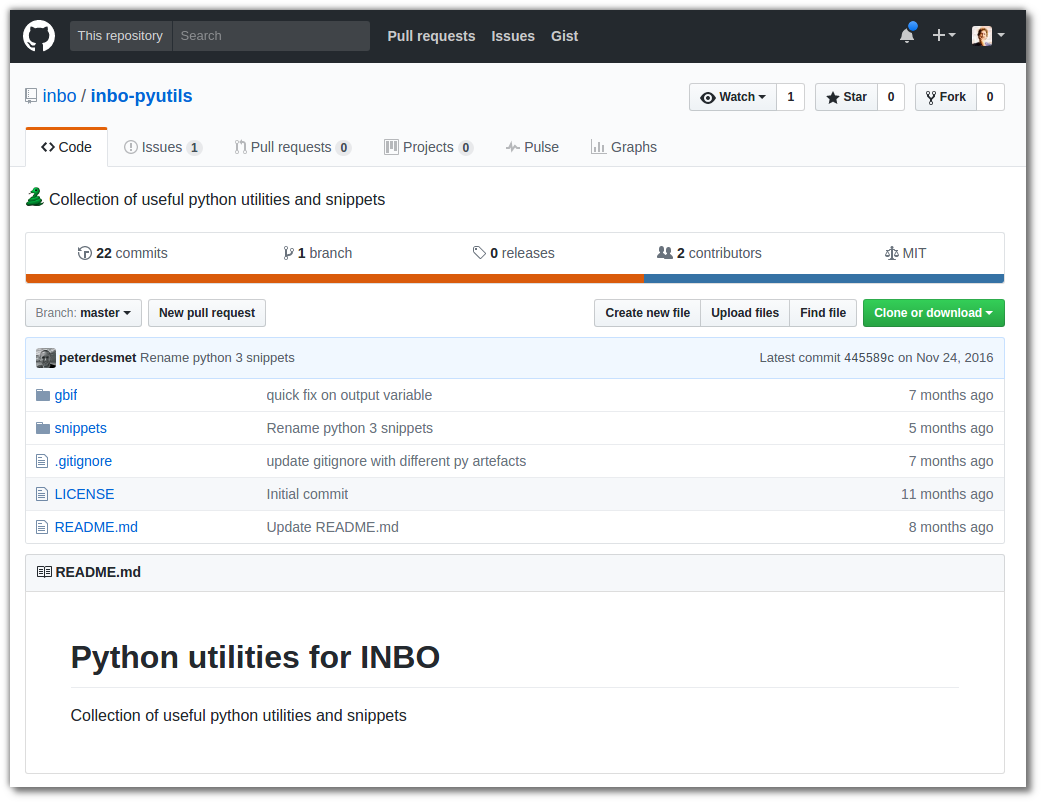This screenshot has height=803, width=1042.
Task: View the stargazers count of 0
Action: 891,97
